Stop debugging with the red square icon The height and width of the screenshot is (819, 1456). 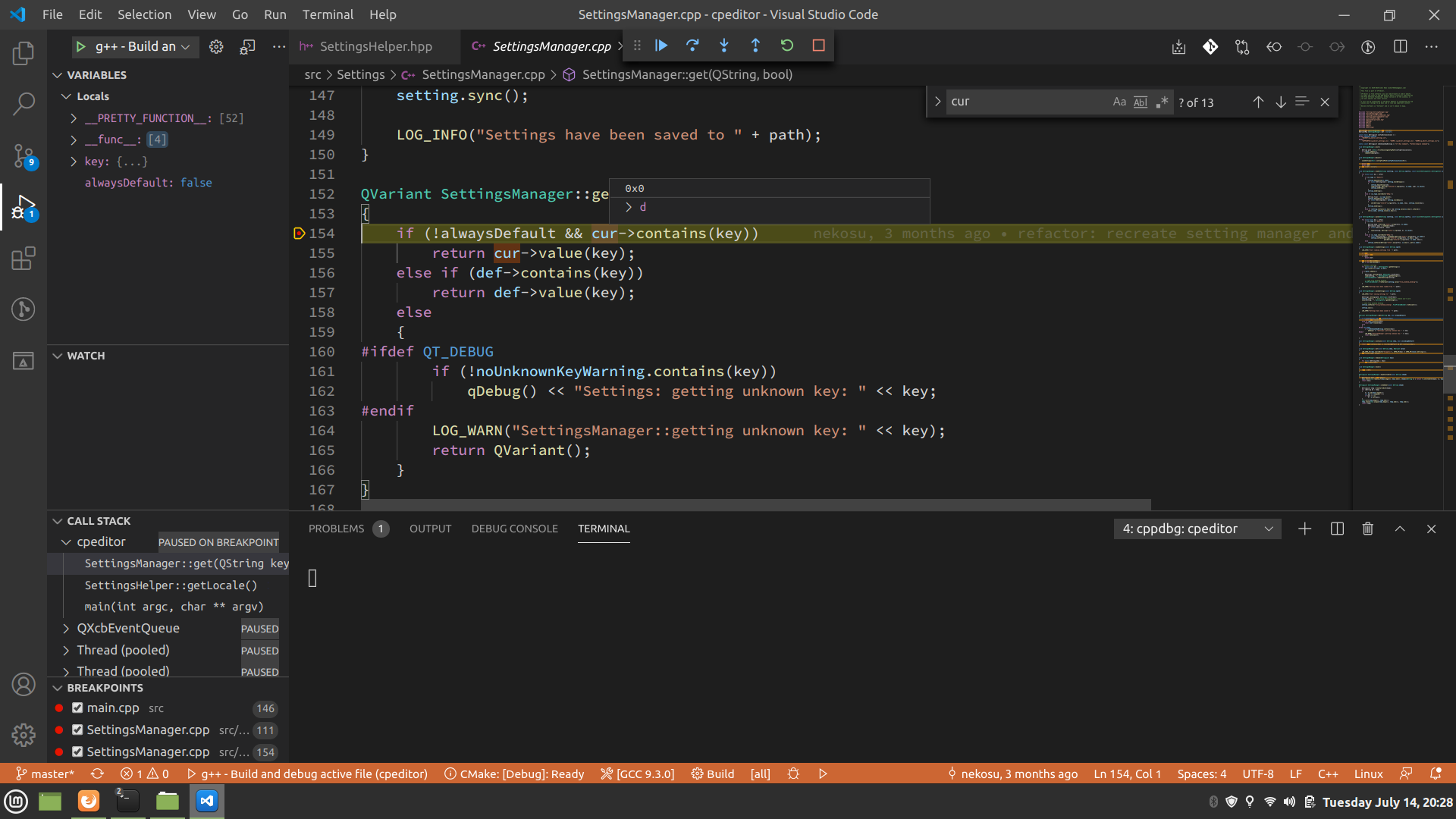(x=818, y=45)
